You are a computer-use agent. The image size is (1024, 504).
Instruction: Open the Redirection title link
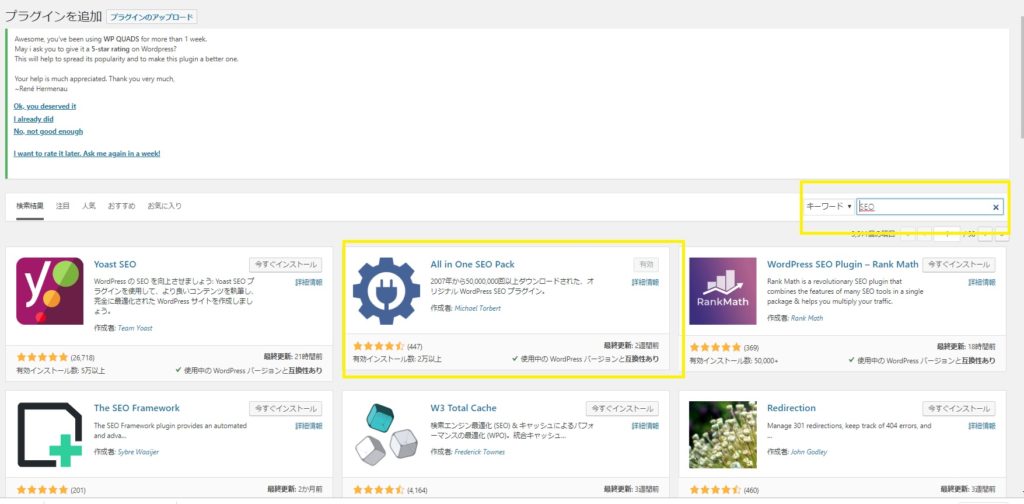(792, 408)
